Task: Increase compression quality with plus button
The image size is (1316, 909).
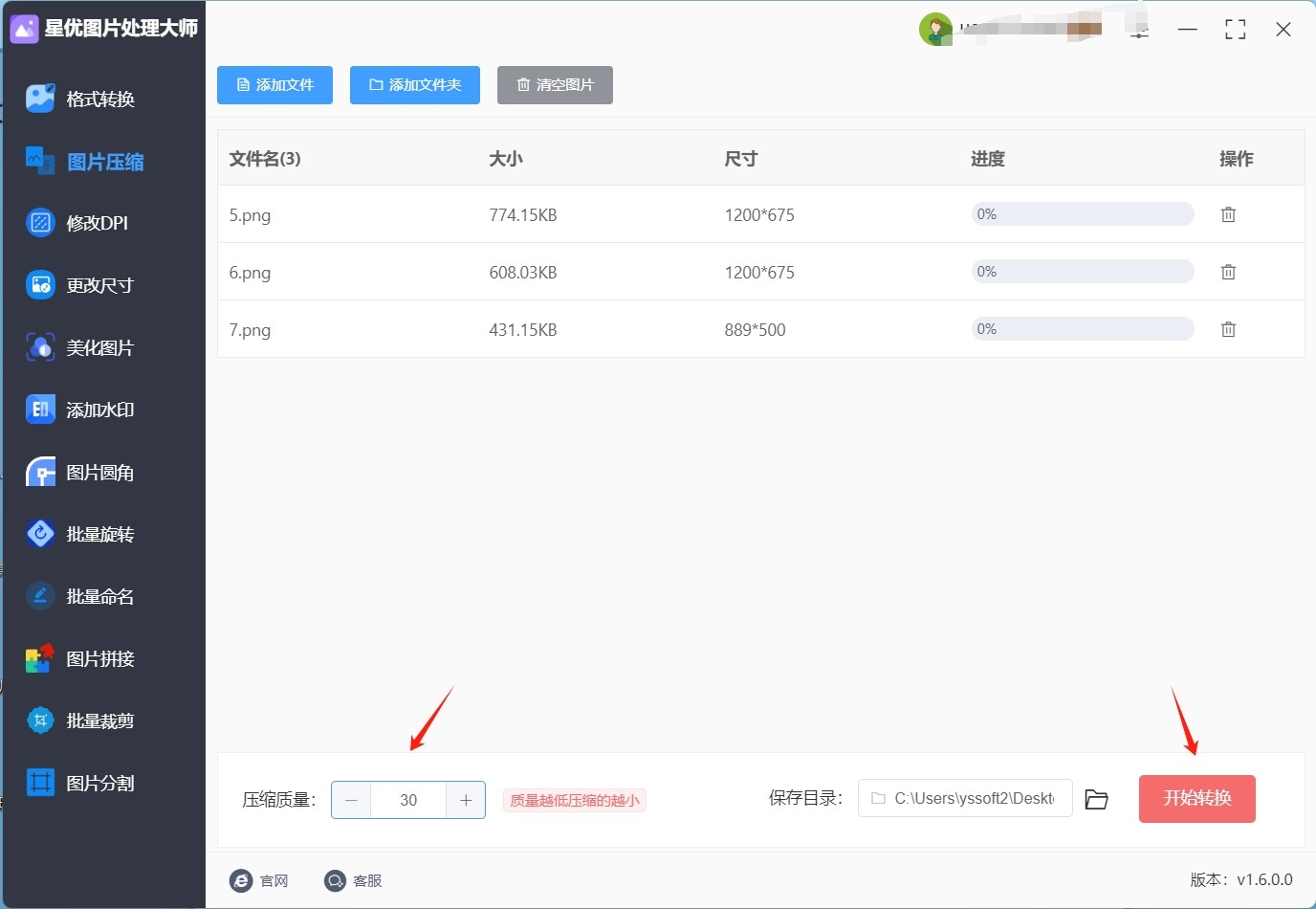Action: click(466, 800)
